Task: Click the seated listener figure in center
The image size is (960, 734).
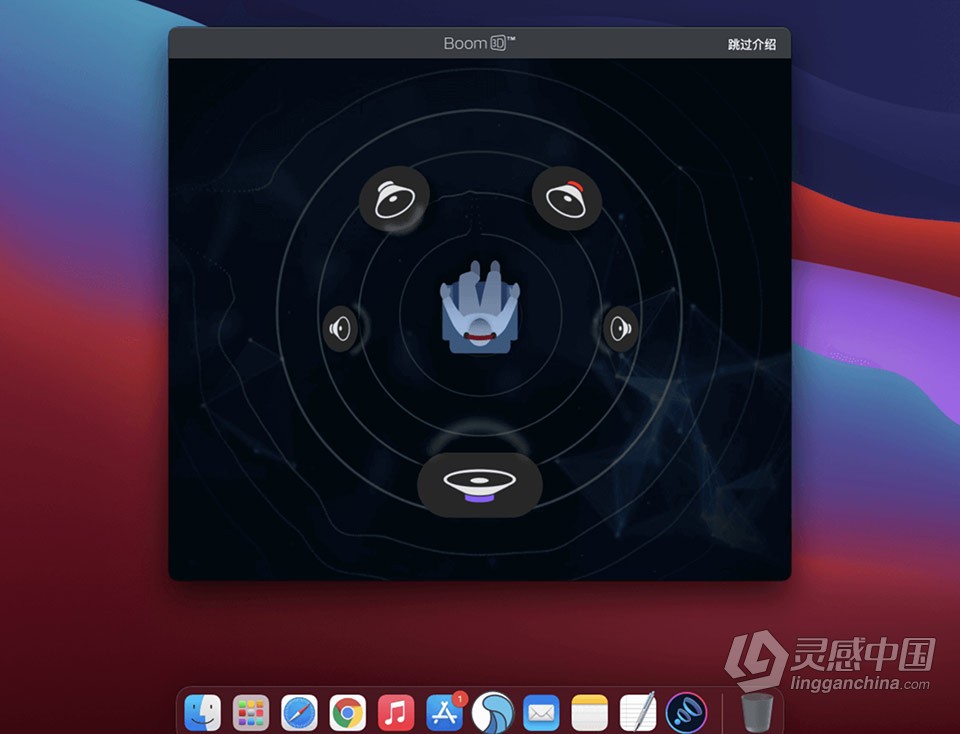Action: [x=480, y=307]
